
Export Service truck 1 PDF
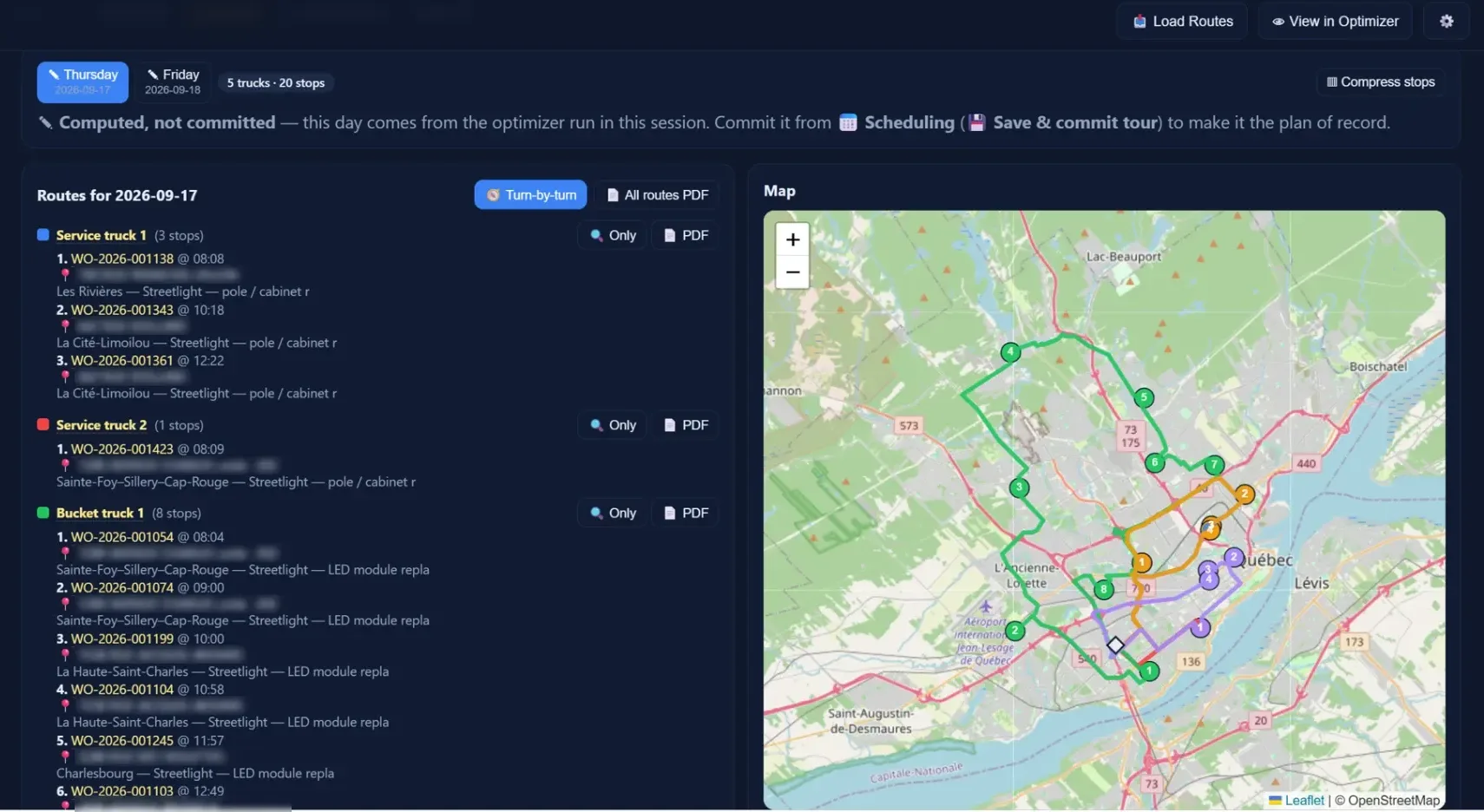click(686, 235)
